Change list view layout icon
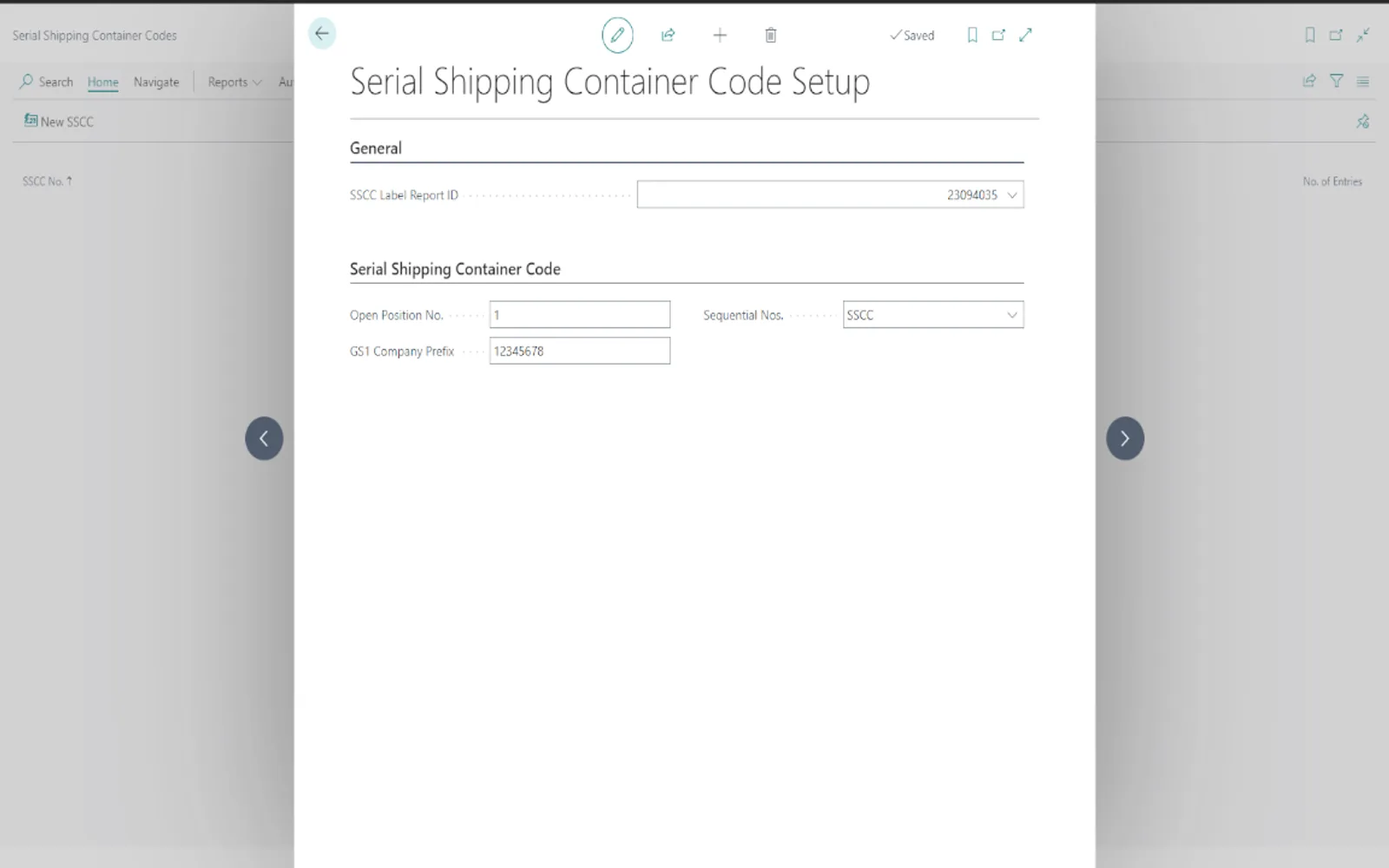The width and height of the screenshot is (1389, 868). point(1363,82)
